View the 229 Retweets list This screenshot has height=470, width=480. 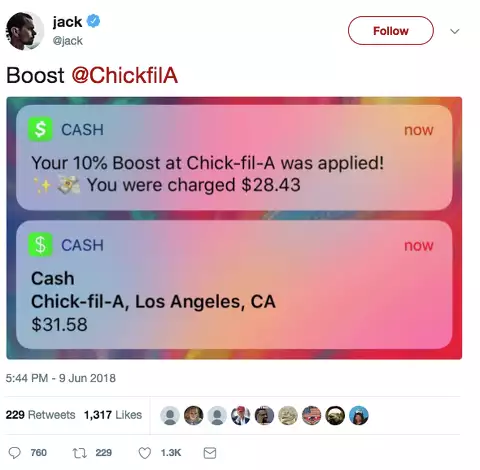click(40, 415)
